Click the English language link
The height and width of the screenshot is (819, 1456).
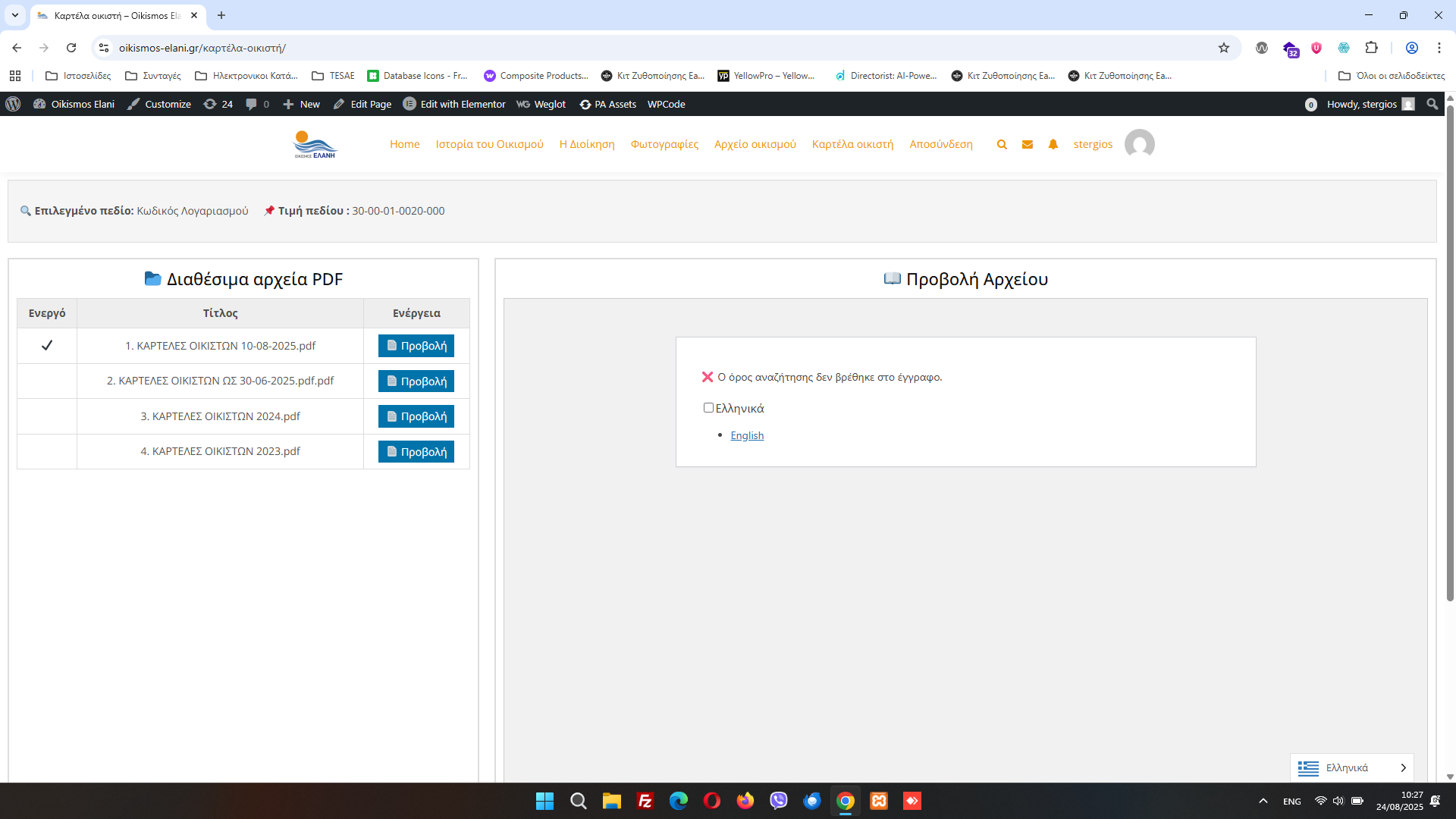(x=746, y=435)
